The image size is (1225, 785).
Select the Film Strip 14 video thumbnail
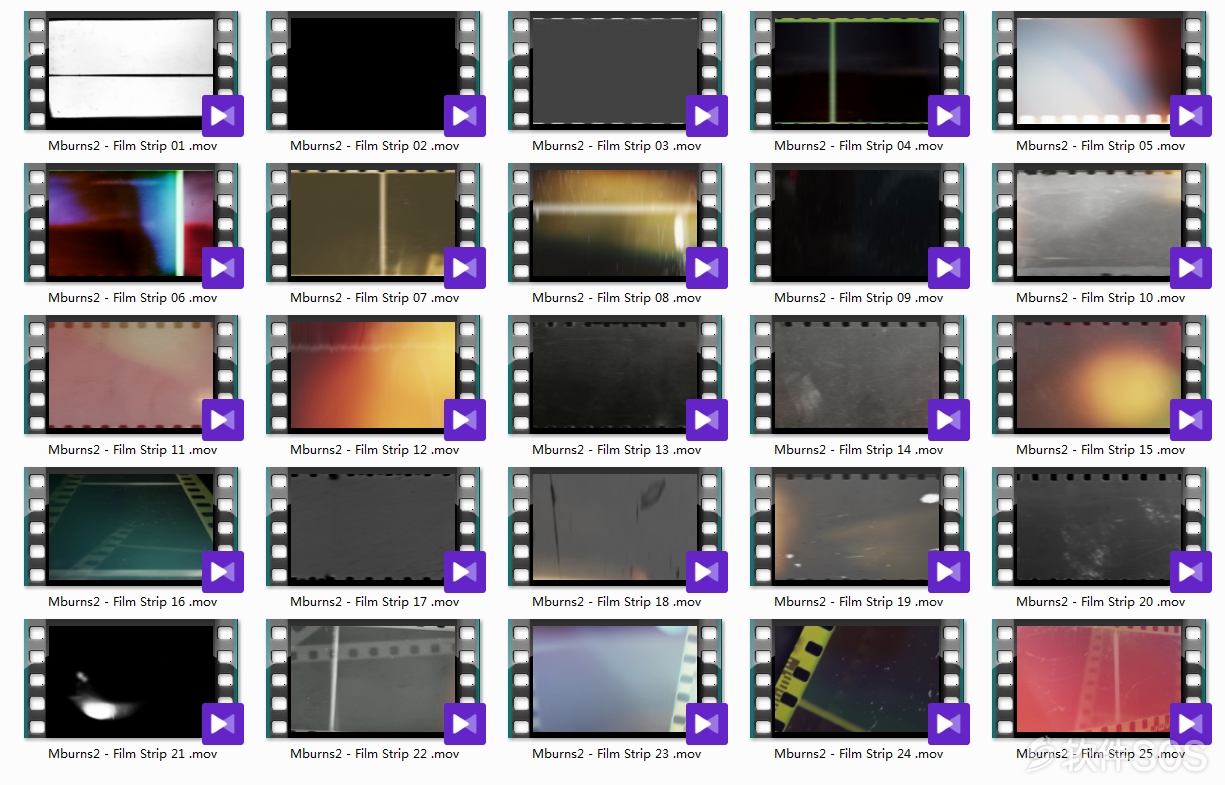(858, 375)
